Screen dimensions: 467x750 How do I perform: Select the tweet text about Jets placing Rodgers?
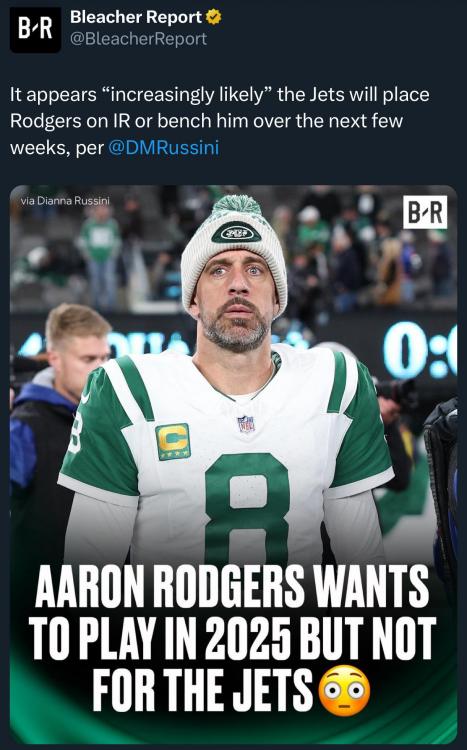coord(220,121)
